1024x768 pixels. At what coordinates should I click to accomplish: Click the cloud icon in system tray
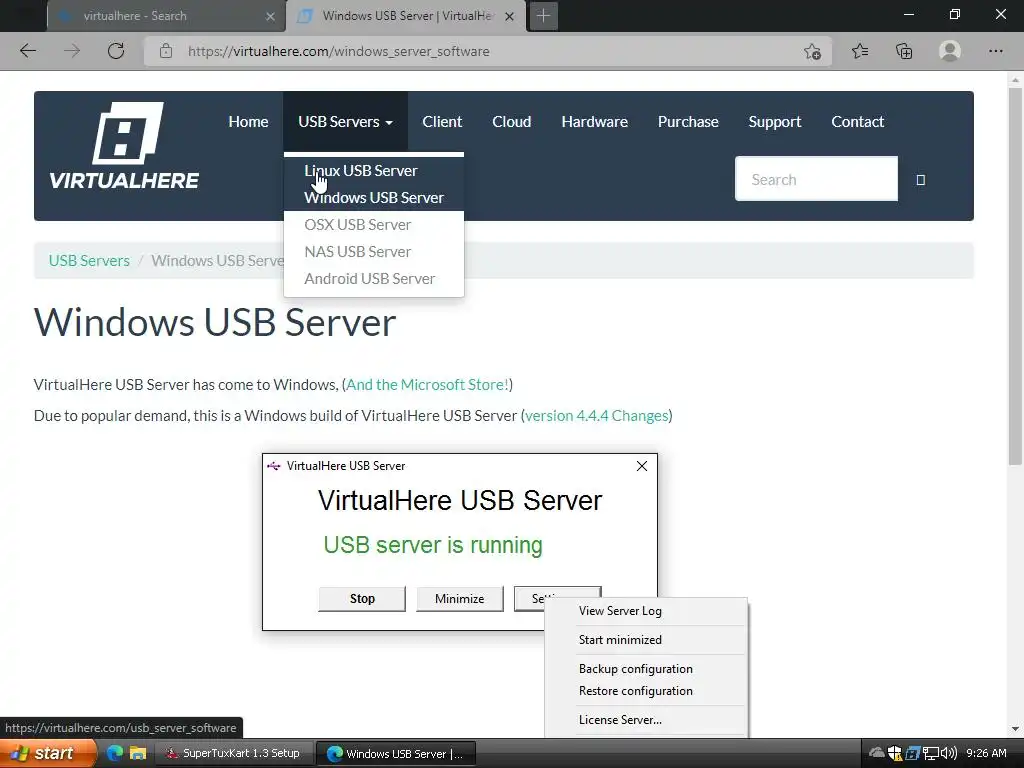[877, 753]
